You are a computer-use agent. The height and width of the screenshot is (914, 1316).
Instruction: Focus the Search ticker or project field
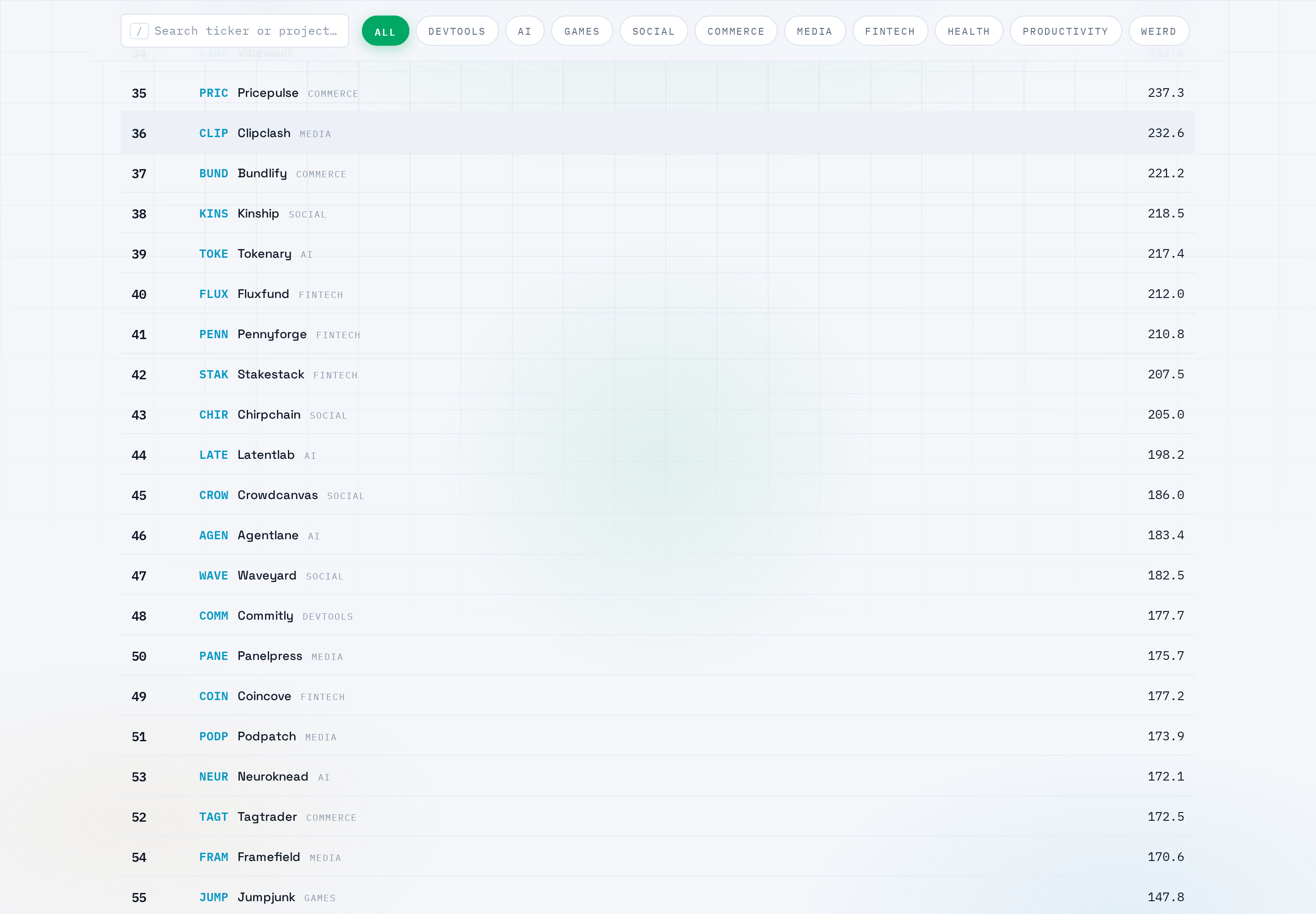235,31
